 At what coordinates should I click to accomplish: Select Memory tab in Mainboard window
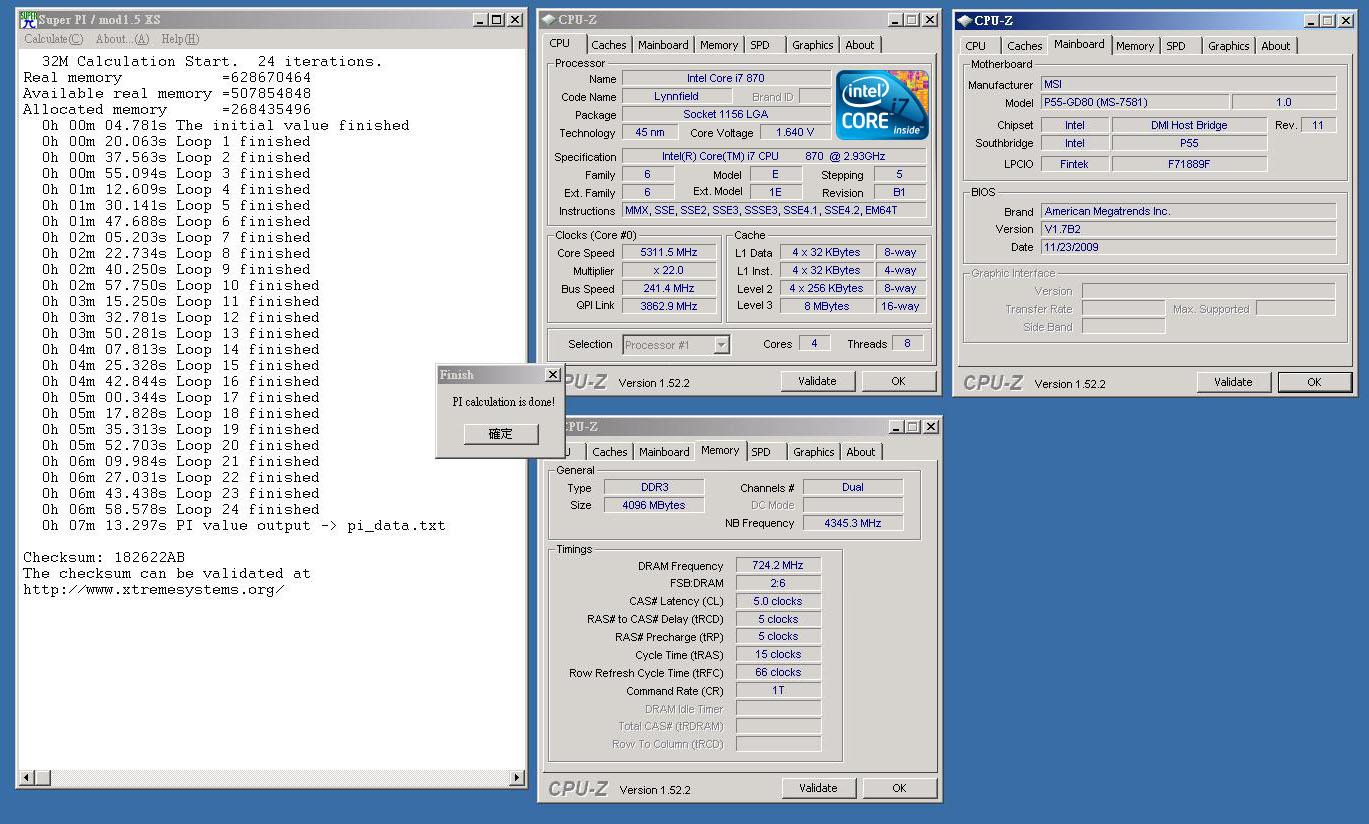(1135, 46)
